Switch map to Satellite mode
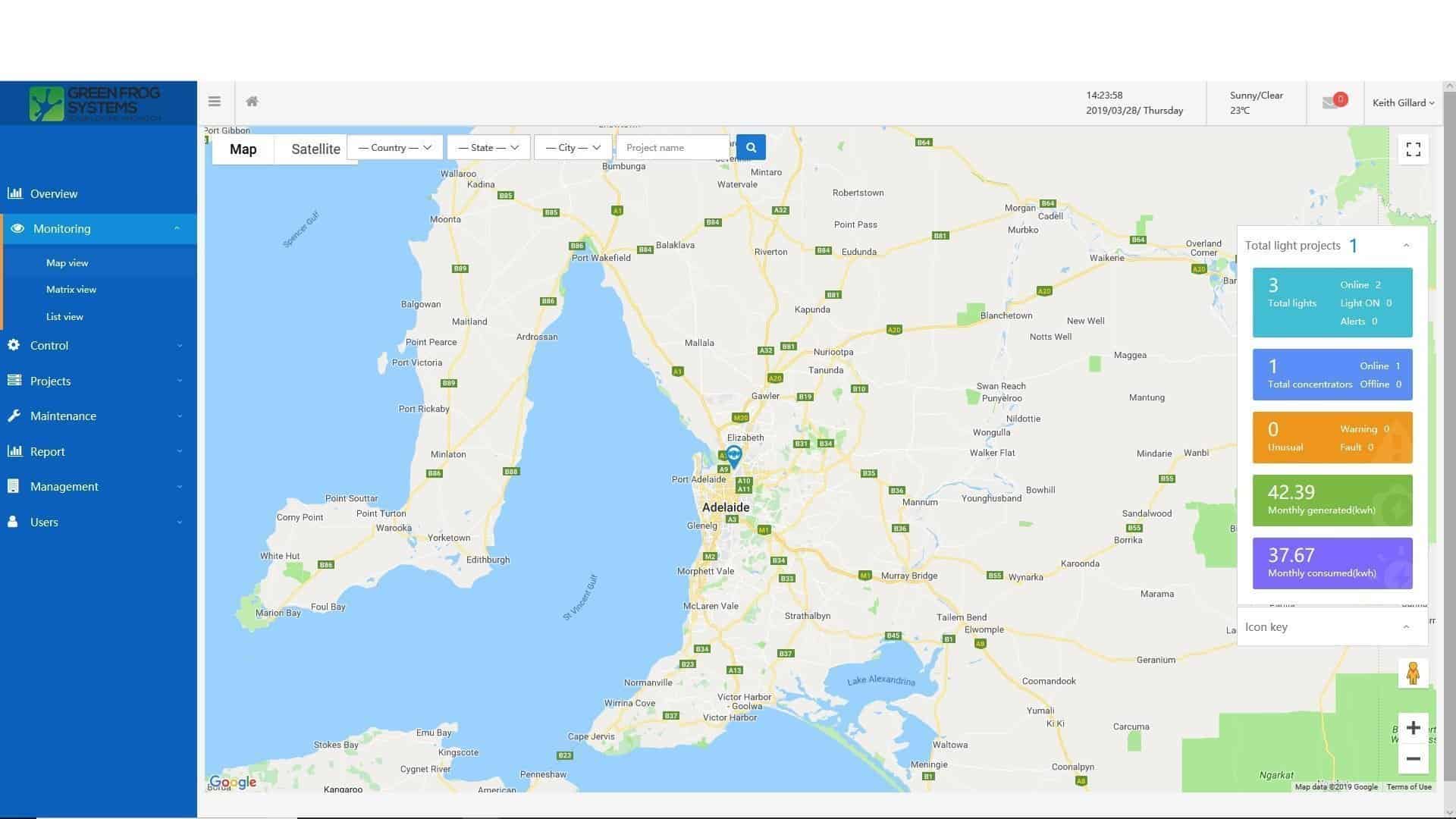Viewport: 1456px width, 819px height. (x=315, y=149)
